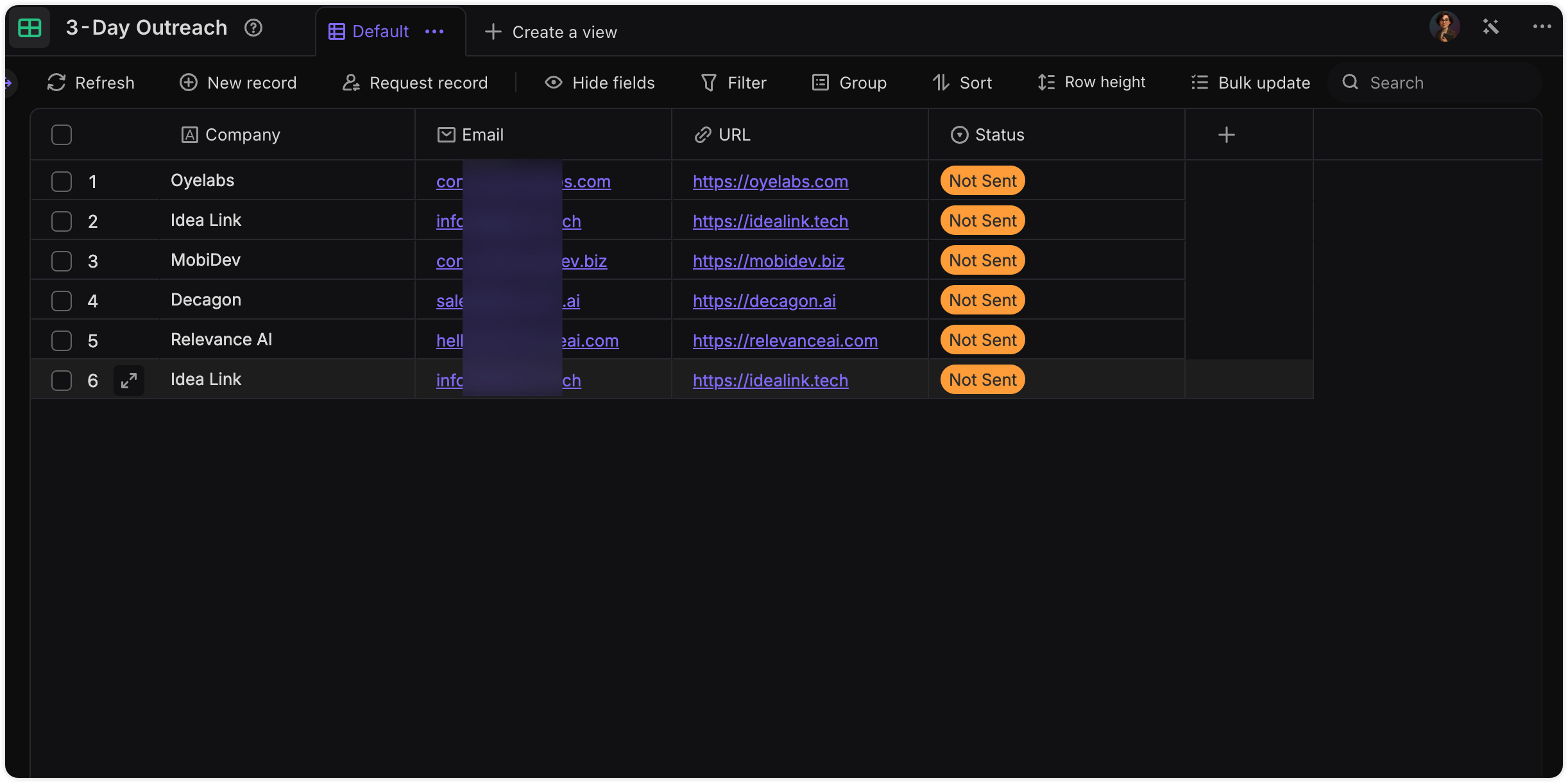
Task: Click Request record
Action: [x=415, y=82]
